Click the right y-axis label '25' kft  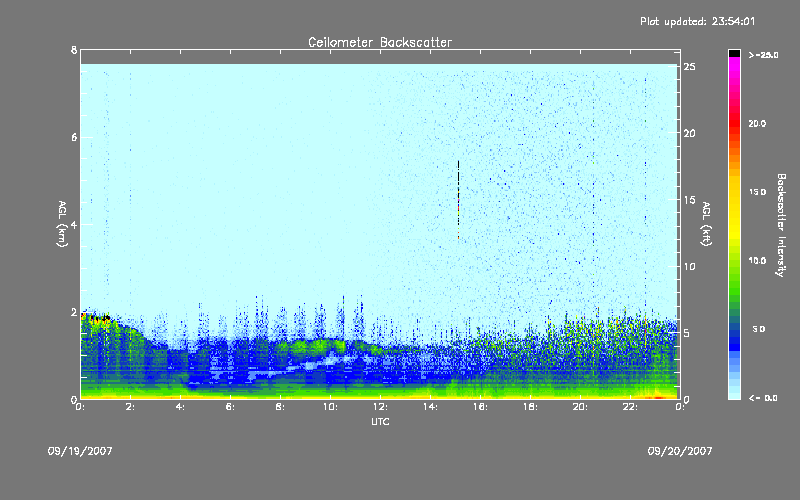[x=690, y=67]
